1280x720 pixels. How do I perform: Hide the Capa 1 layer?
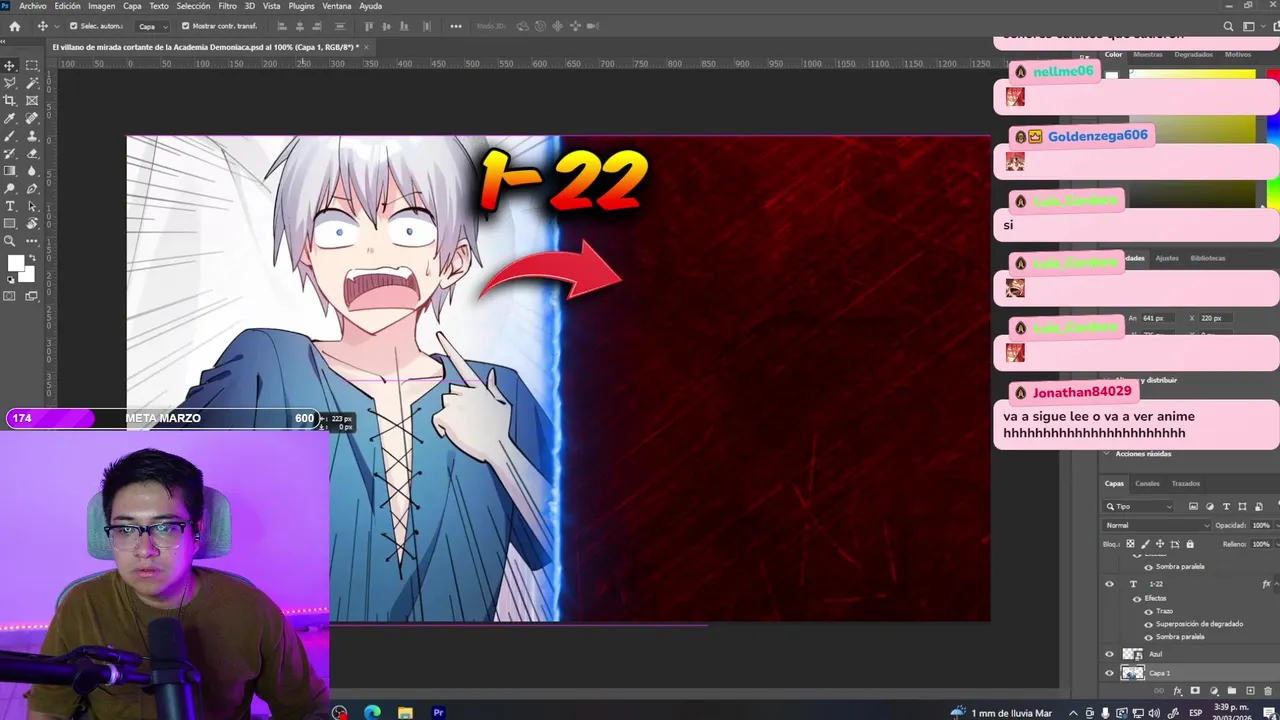1109,673
